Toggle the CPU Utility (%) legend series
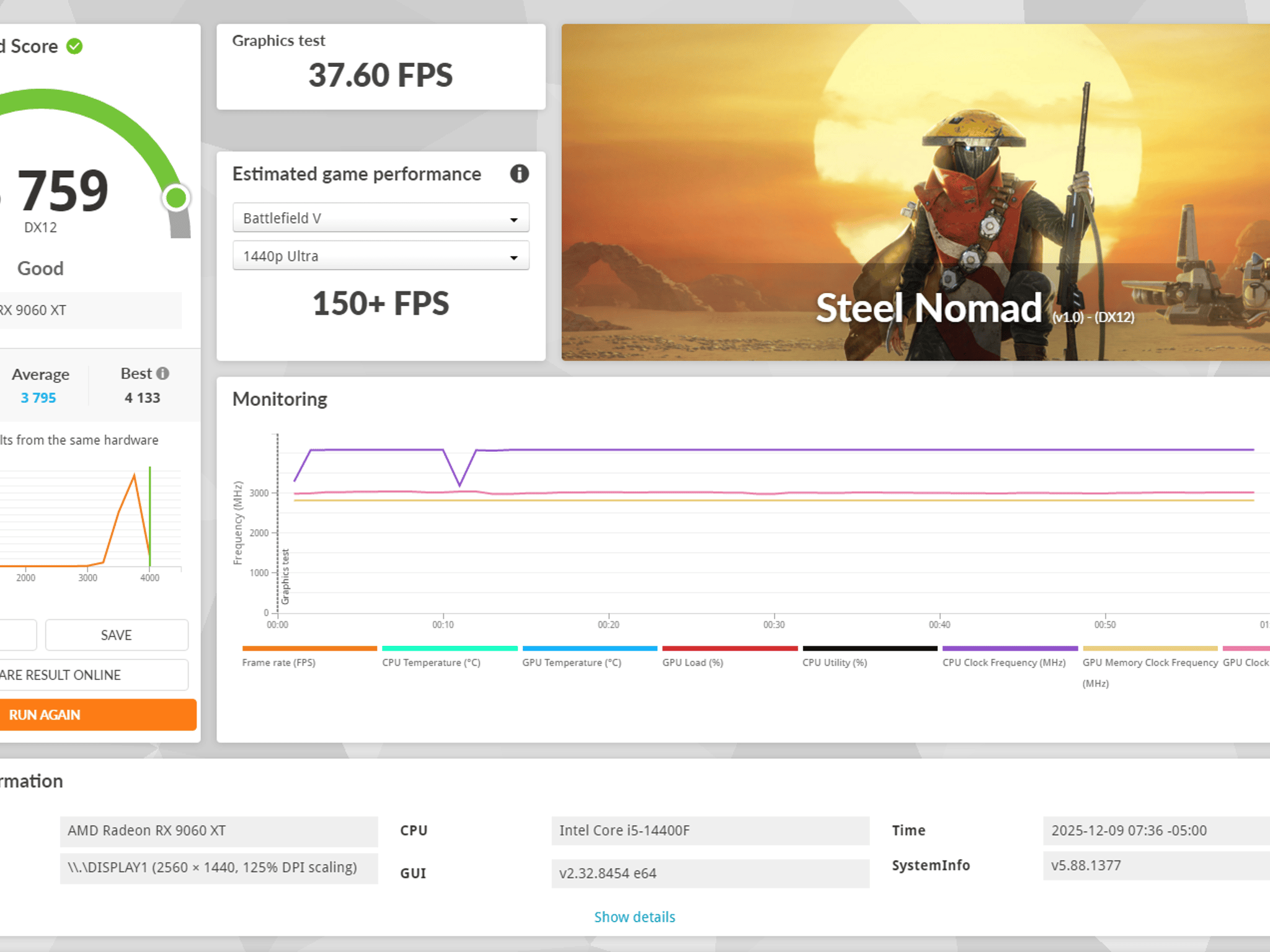The image size is (1270, 952). point(869,656)
